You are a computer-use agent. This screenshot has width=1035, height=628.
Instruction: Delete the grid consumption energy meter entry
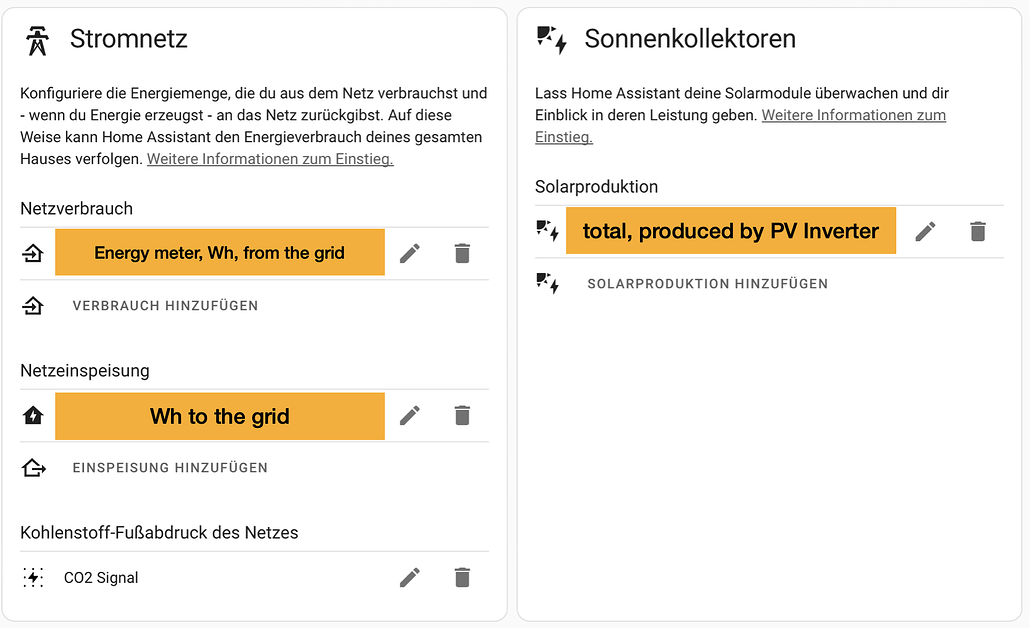pyautogui.click(x=461, y=254)
